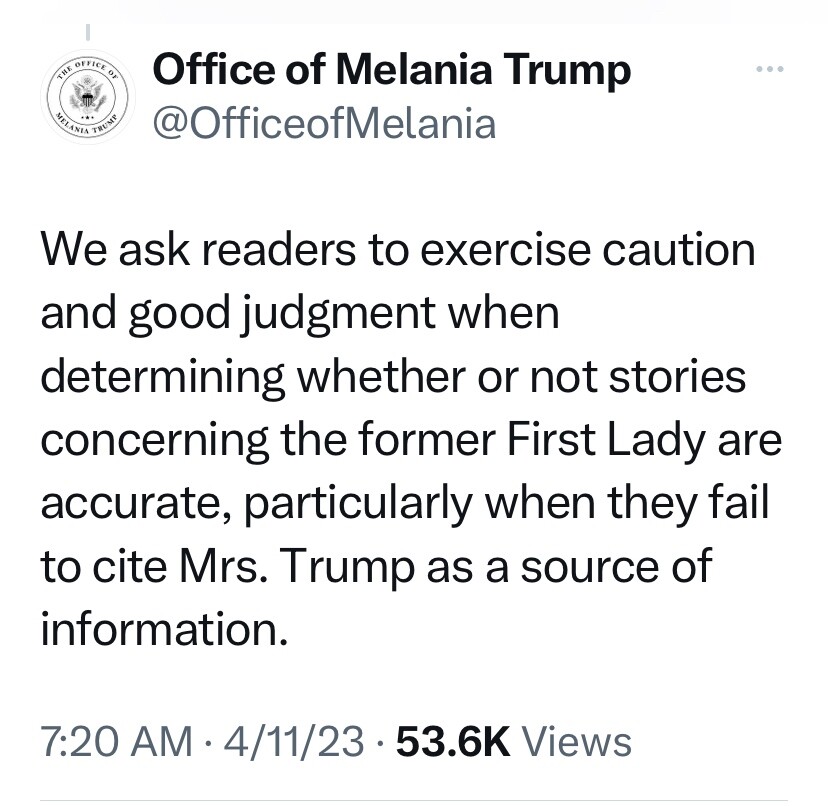Click the thread connector line above avatar

88,32
